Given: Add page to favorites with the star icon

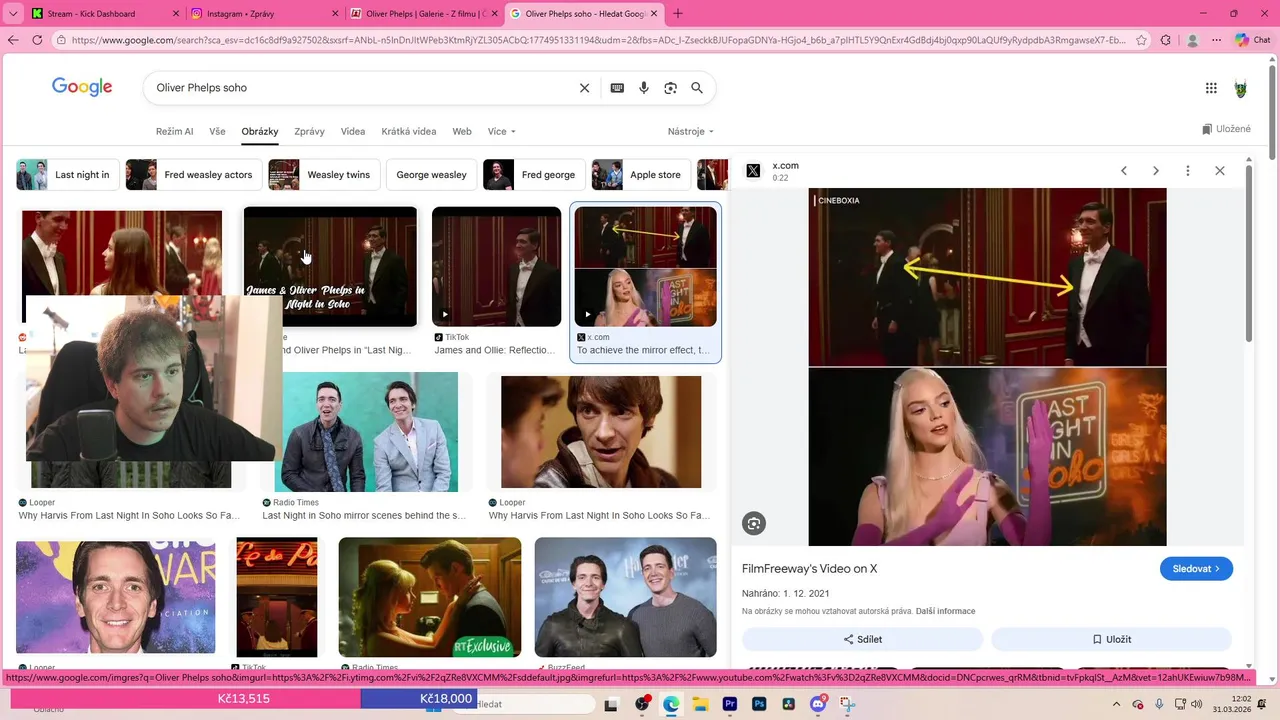Looking at the screenshot, I should [1142, 40].
